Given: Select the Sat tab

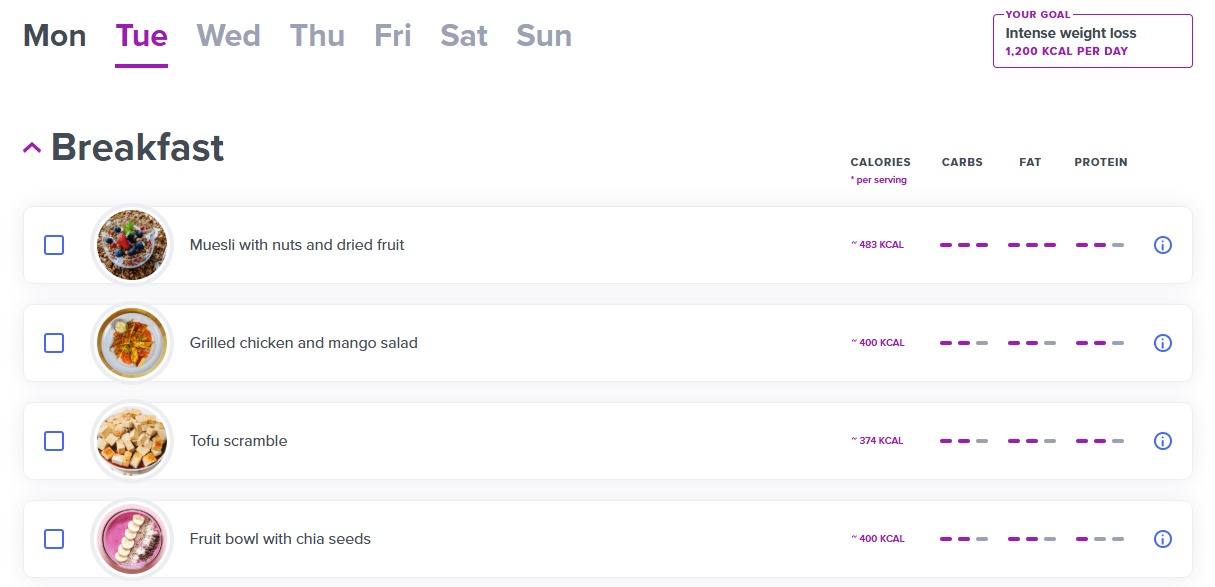Looking at the screenshot, I should [464, 36].
